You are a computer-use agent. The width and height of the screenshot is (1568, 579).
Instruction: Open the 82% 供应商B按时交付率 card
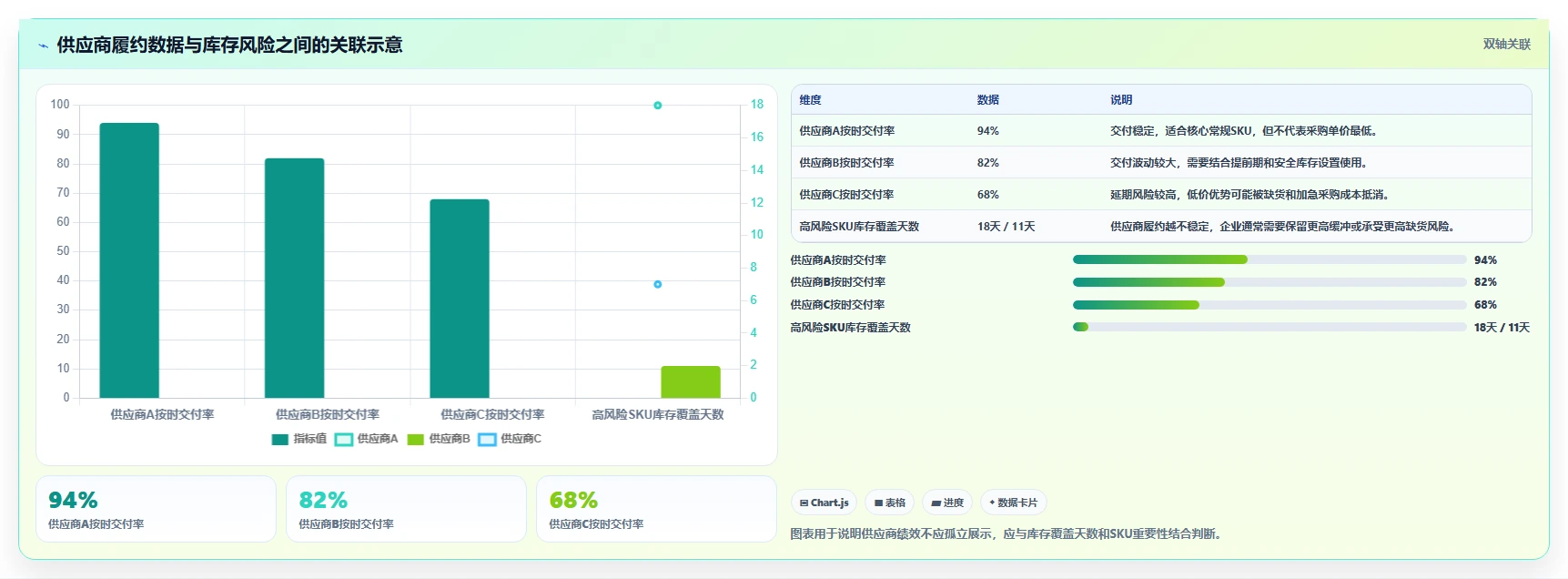pyautogui.click(x=406, y=509)
